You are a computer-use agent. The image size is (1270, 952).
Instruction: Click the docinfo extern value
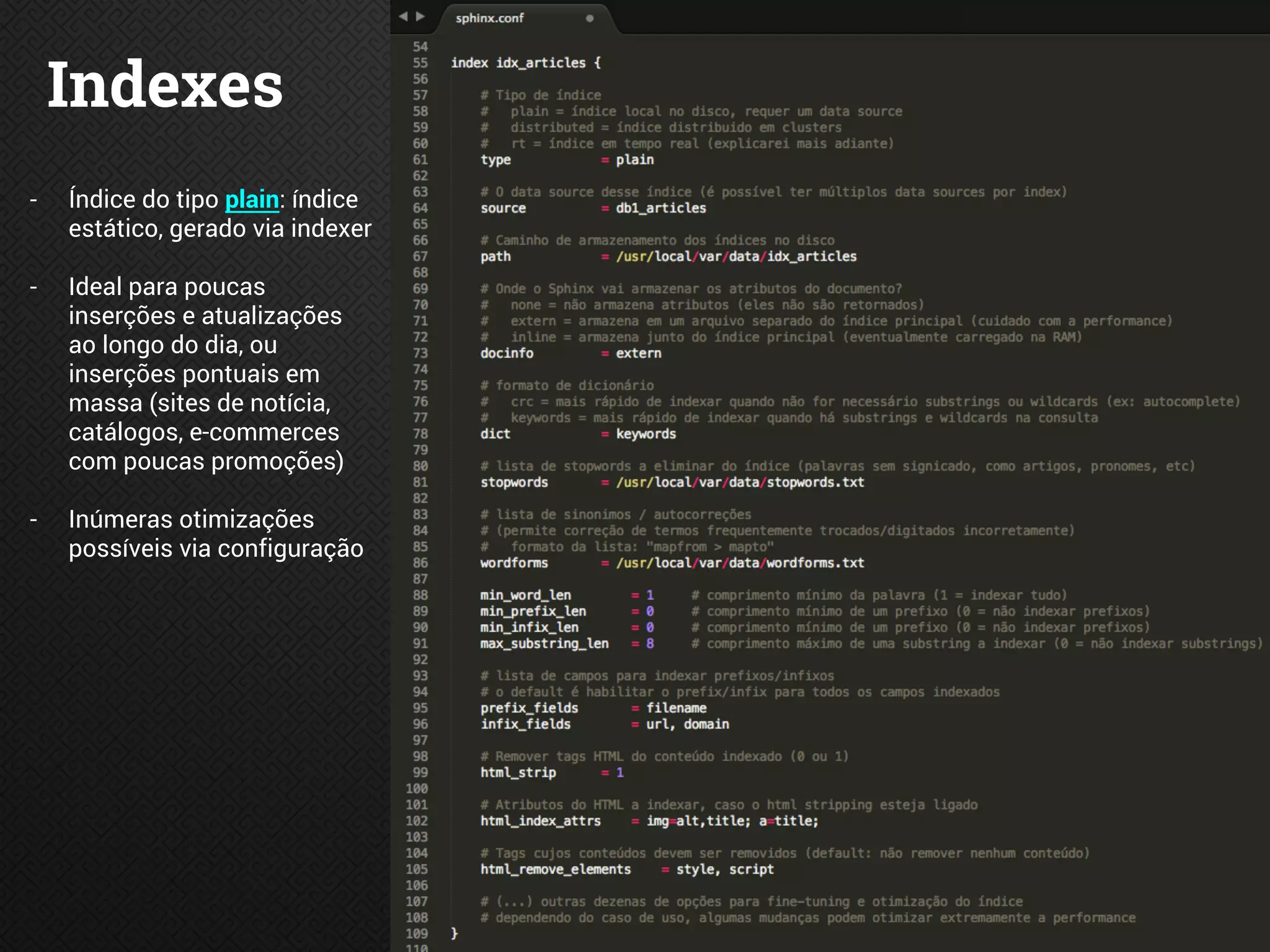click(639, 353)
